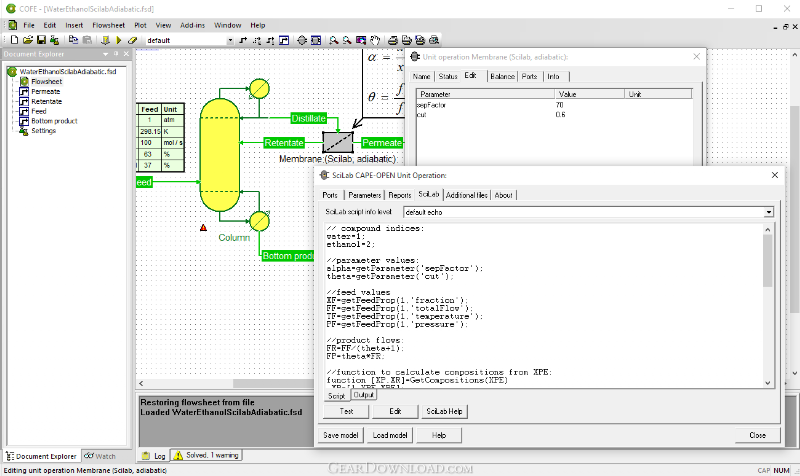The height and width of the screenshot is (476, 800).
Task: Switch to Balance tab in Membrane dialog
Action: [502, 77]
